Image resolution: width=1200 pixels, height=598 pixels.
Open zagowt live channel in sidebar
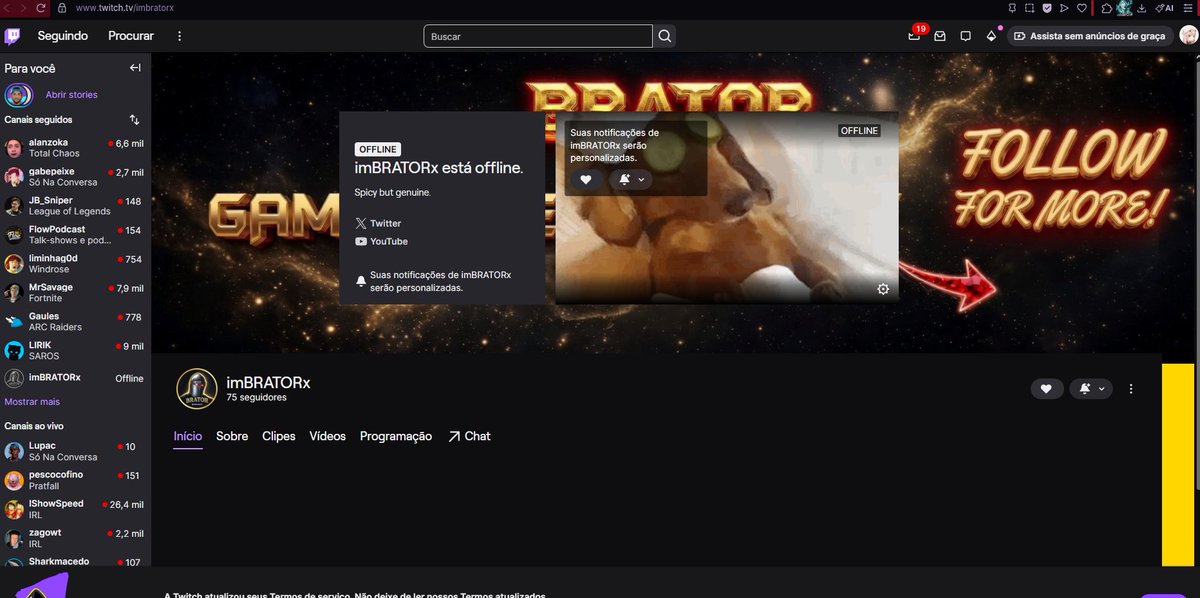click(x=75, y=538)
